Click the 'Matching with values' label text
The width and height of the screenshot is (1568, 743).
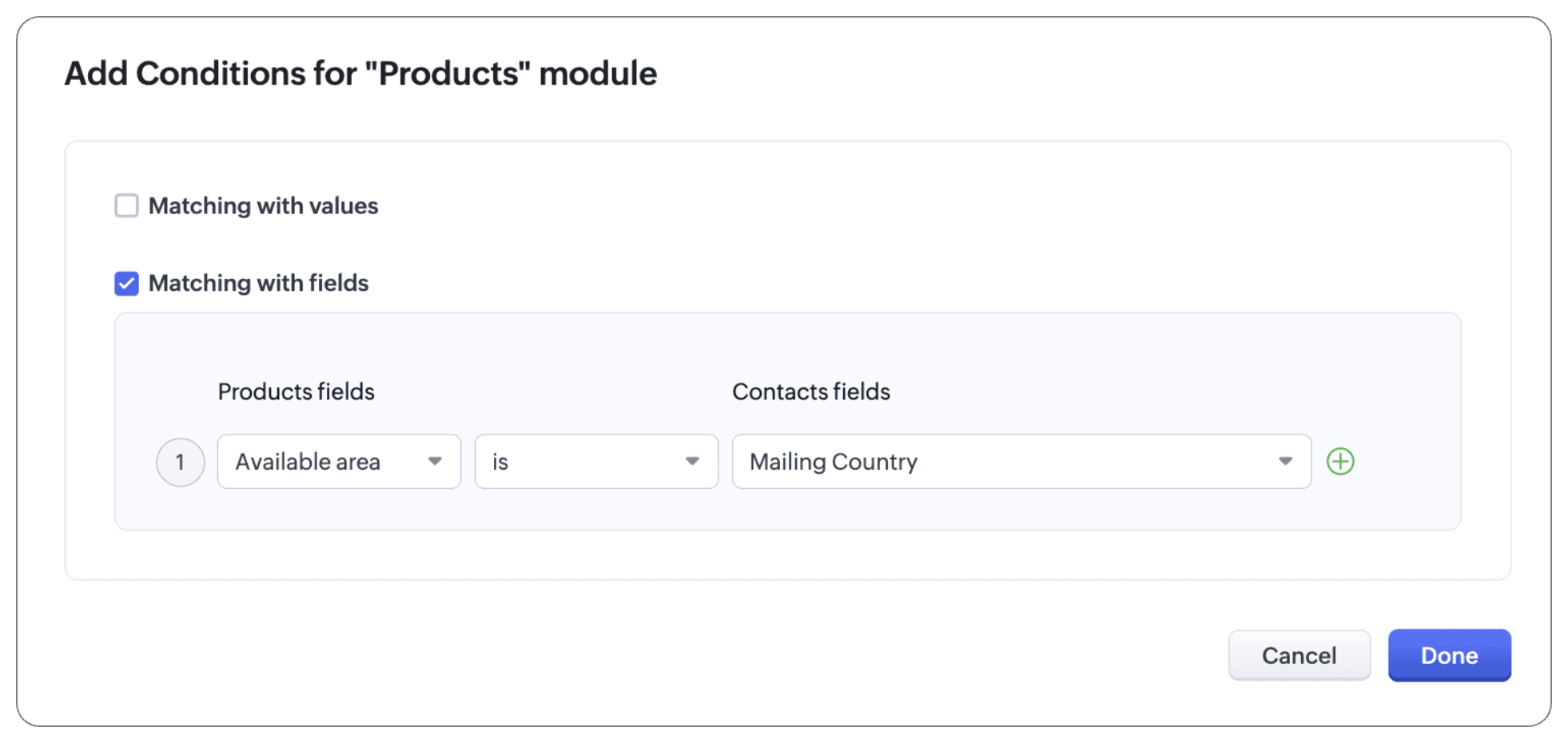pyautogui.click(x=263, y=205)
